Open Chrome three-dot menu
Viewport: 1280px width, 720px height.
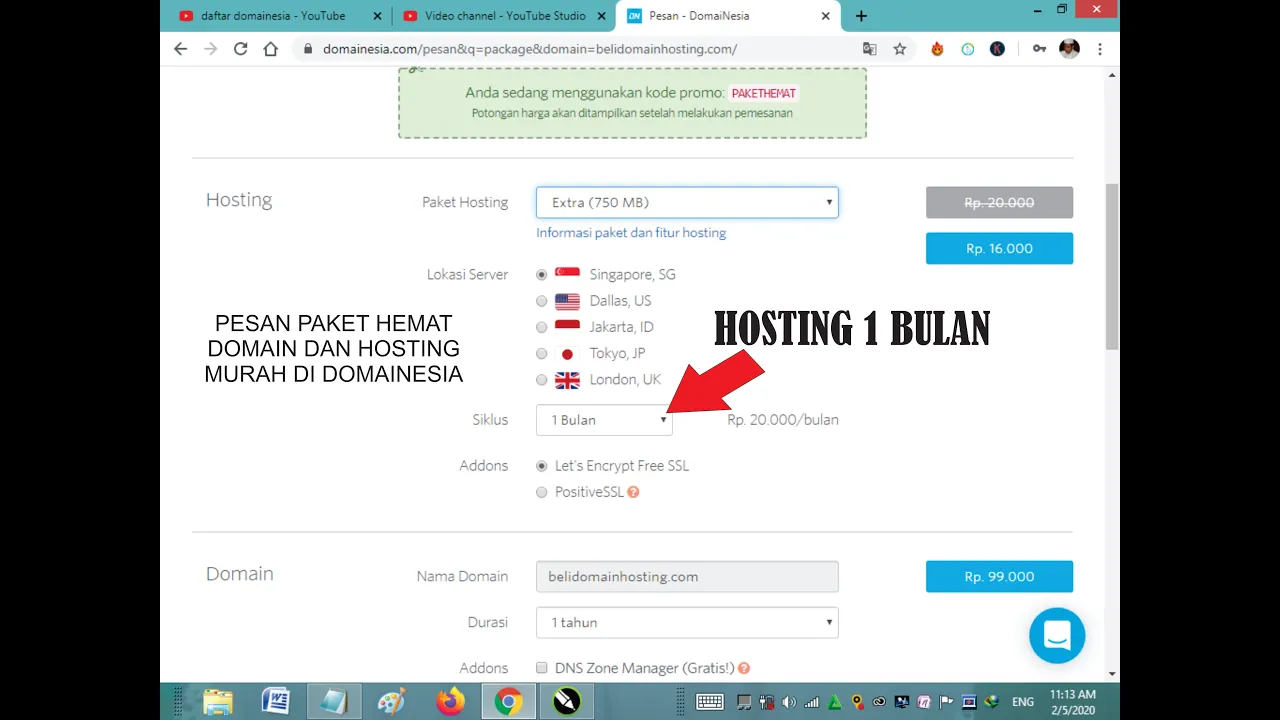coord(1100,48)
